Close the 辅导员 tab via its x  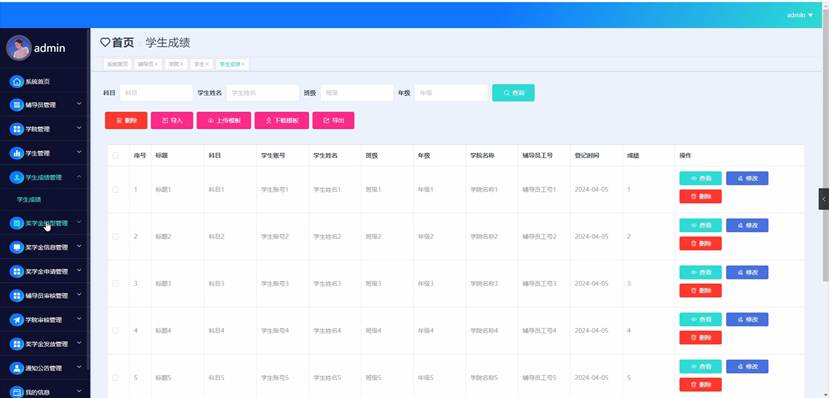point(156,64)
